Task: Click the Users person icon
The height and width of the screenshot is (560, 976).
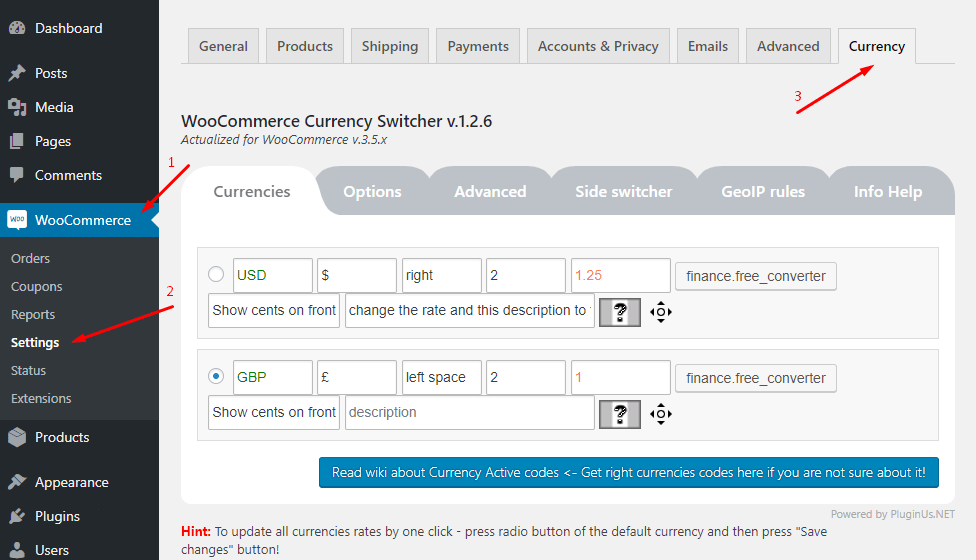Action: pyautogui.click(x=17, y=549)
